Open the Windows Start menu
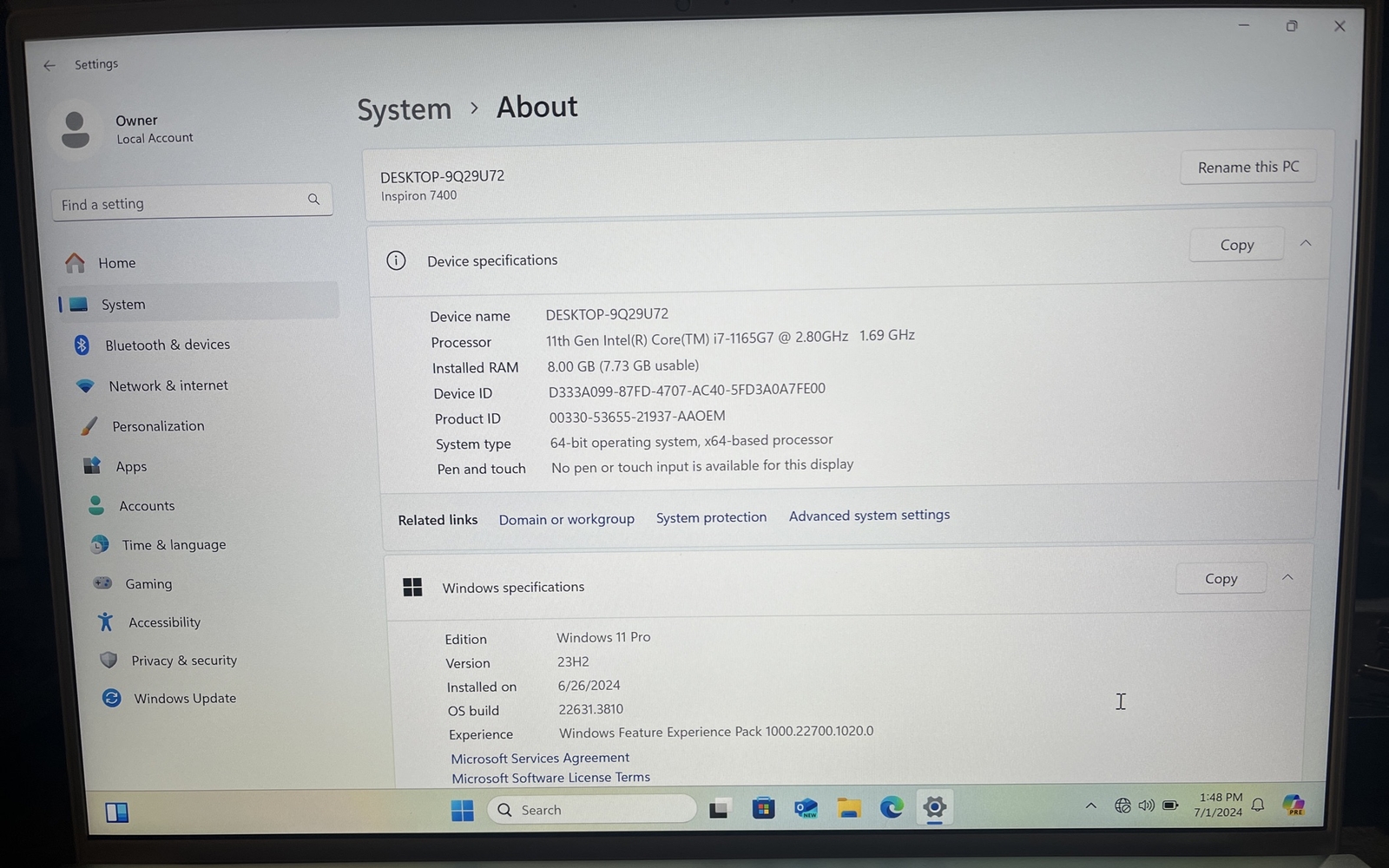 coord(462,811)
